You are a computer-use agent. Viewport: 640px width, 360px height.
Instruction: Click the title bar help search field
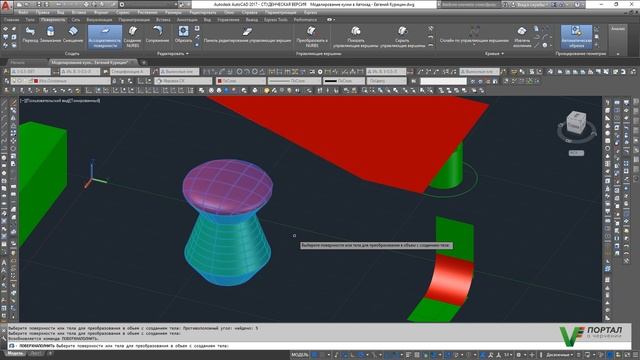[x=469, y=4]
